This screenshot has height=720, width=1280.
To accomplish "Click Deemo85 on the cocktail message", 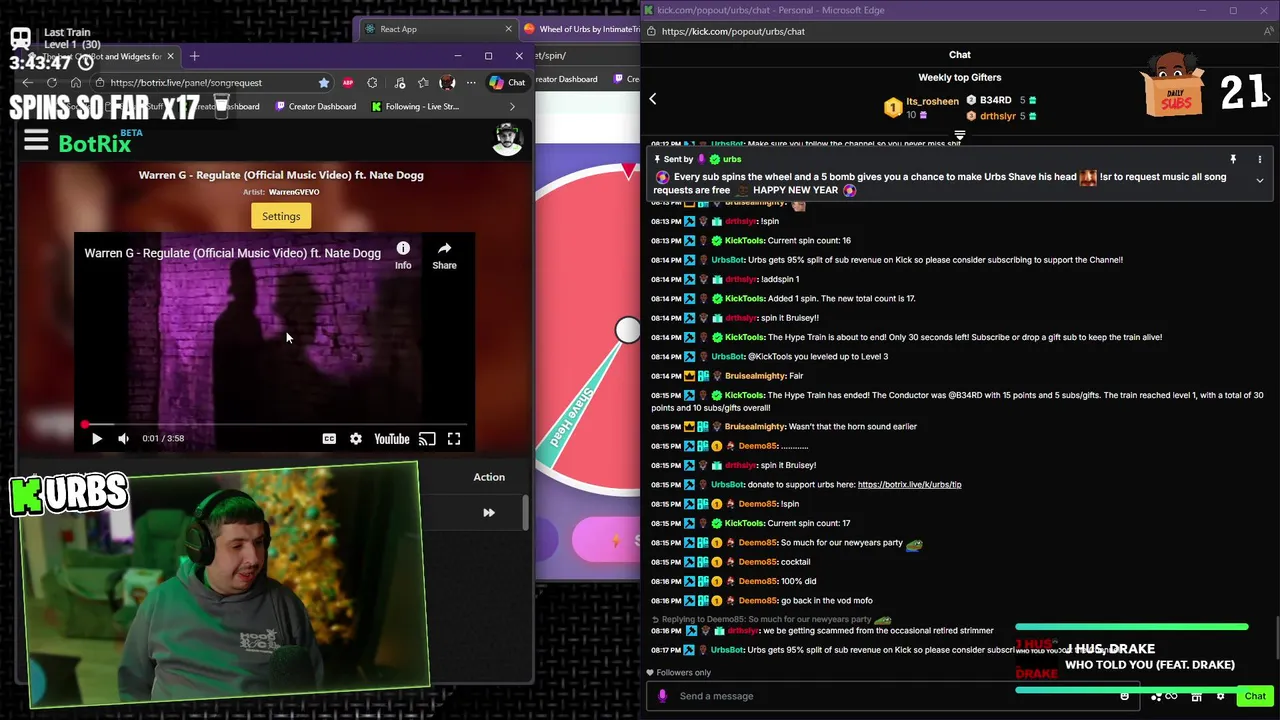I will 758,562.
